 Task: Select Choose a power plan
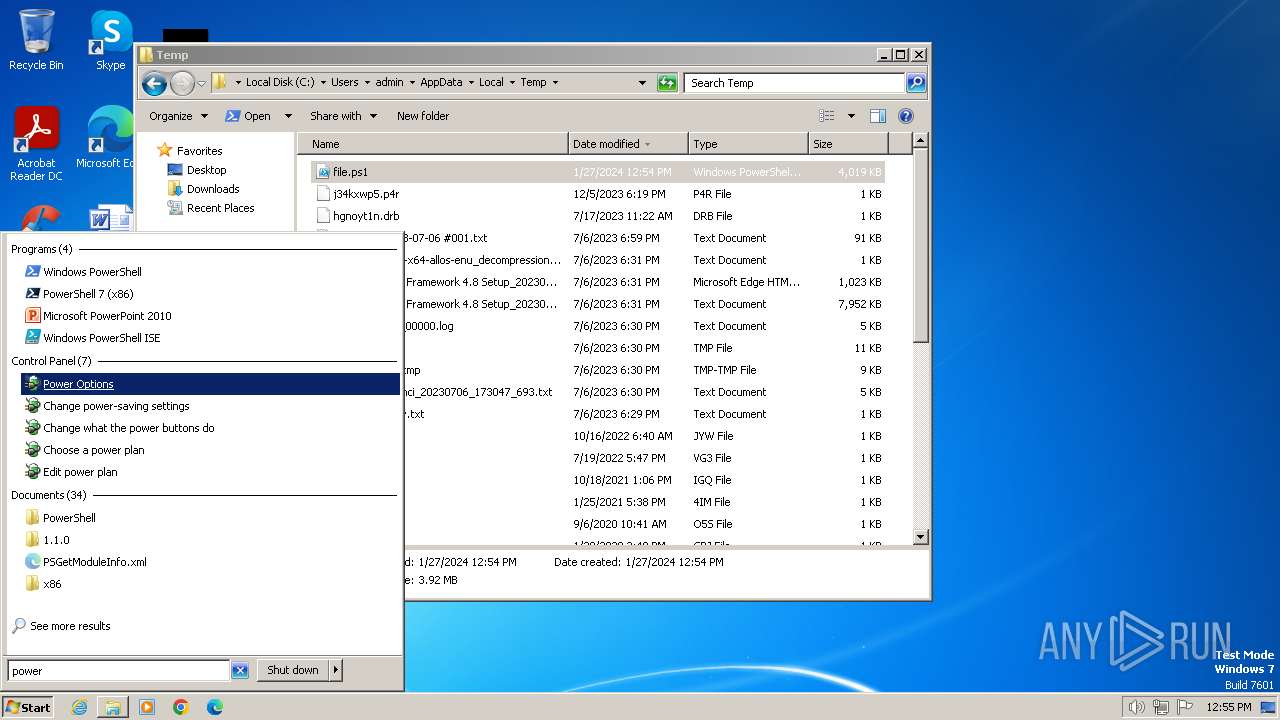click(x=93, y=450)
